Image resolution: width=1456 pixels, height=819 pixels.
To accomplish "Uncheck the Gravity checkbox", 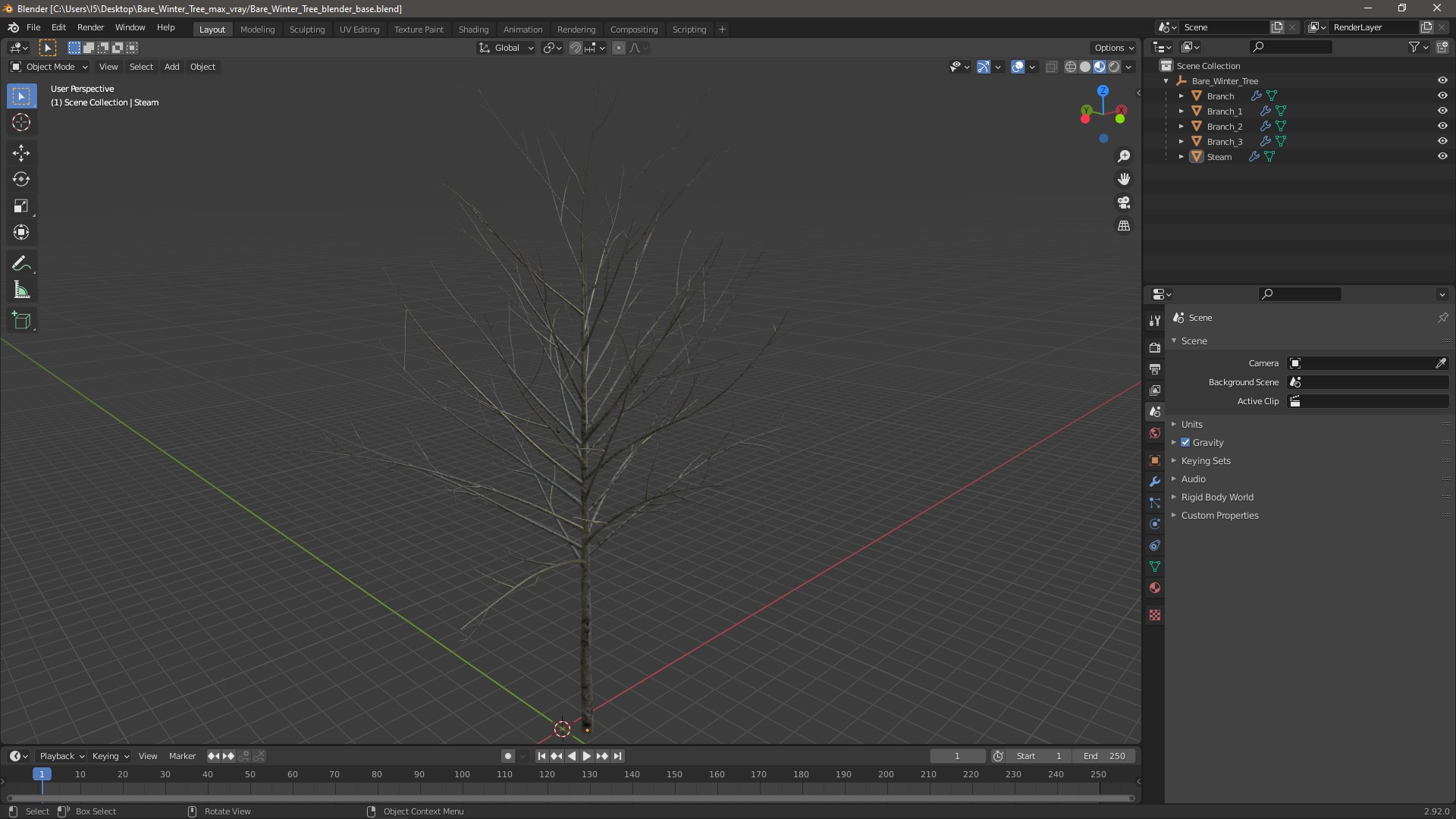I will (1185, 443).
